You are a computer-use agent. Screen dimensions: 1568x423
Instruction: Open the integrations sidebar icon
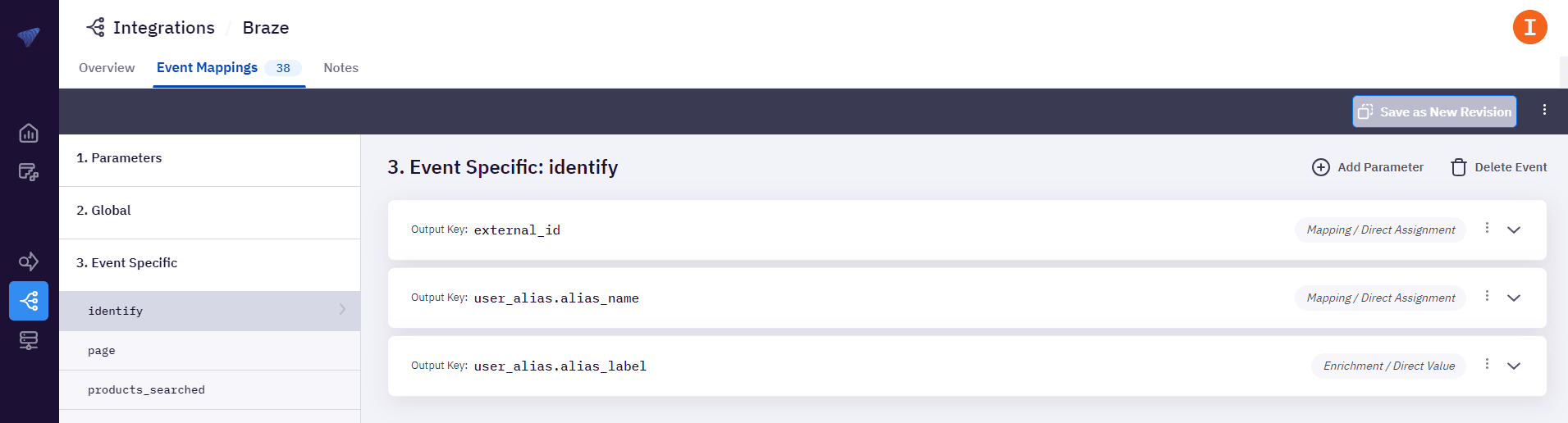click(x=29, y=301)
